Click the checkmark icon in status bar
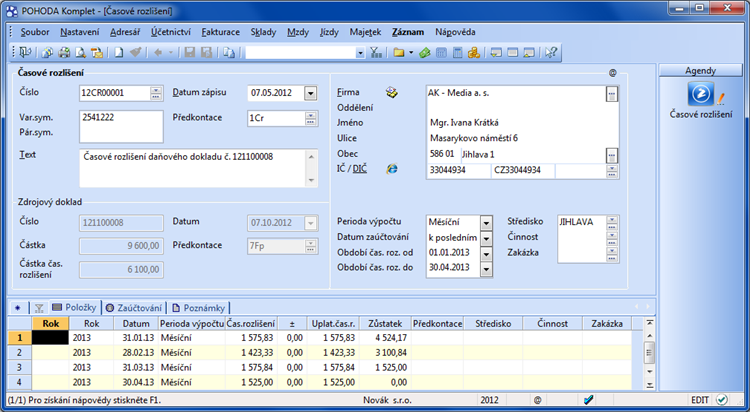Screen dimensions: 750x412 pyautogui.click(x=589, y=400)
